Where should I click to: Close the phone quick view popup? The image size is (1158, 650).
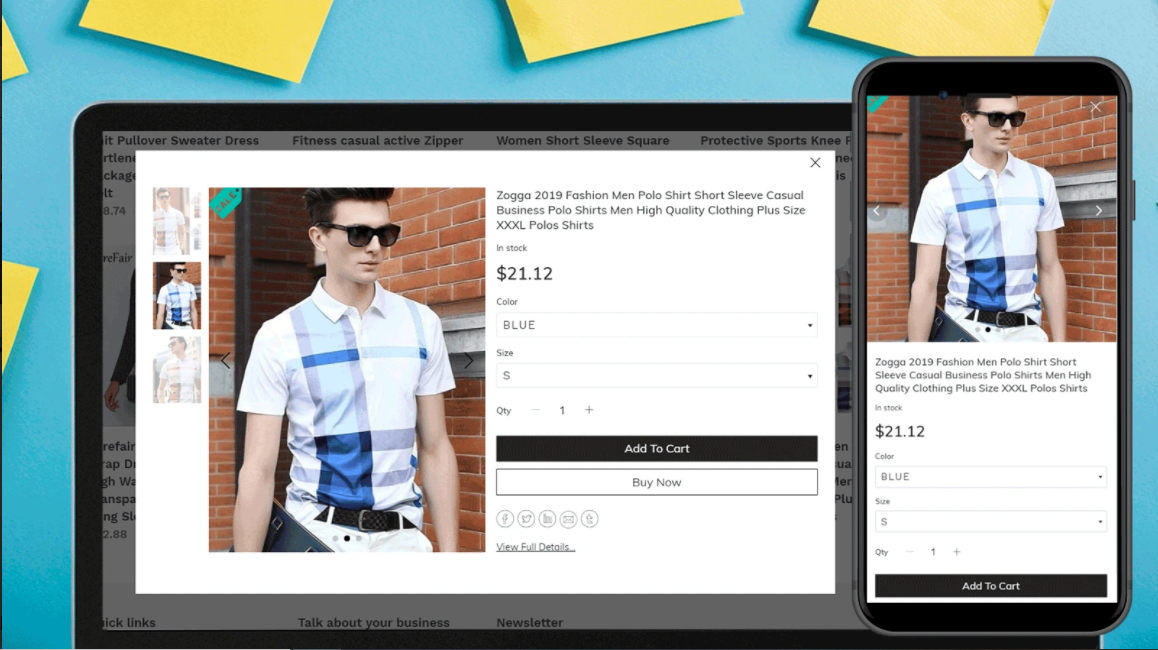coord(1096,107)
